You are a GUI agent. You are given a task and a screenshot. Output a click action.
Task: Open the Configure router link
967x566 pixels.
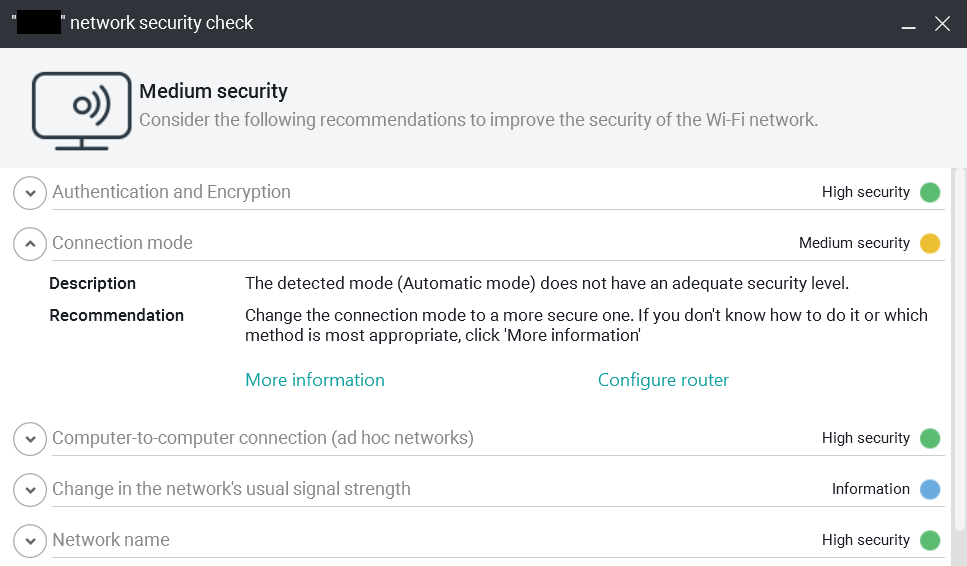663,380
